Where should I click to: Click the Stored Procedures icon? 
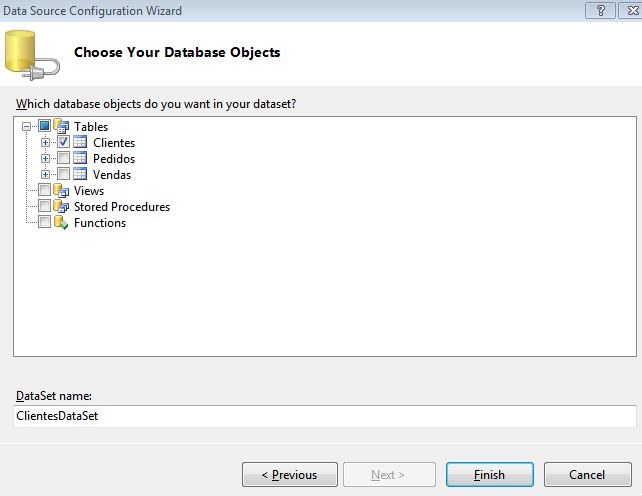pyautogui.click(x=62, y=207)
